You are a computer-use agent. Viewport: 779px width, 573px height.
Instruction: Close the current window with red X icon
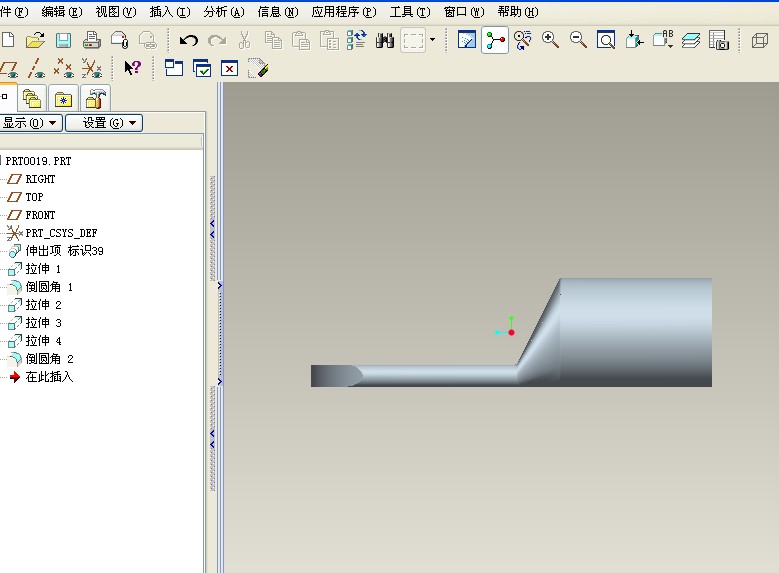[x=230, y=68]
